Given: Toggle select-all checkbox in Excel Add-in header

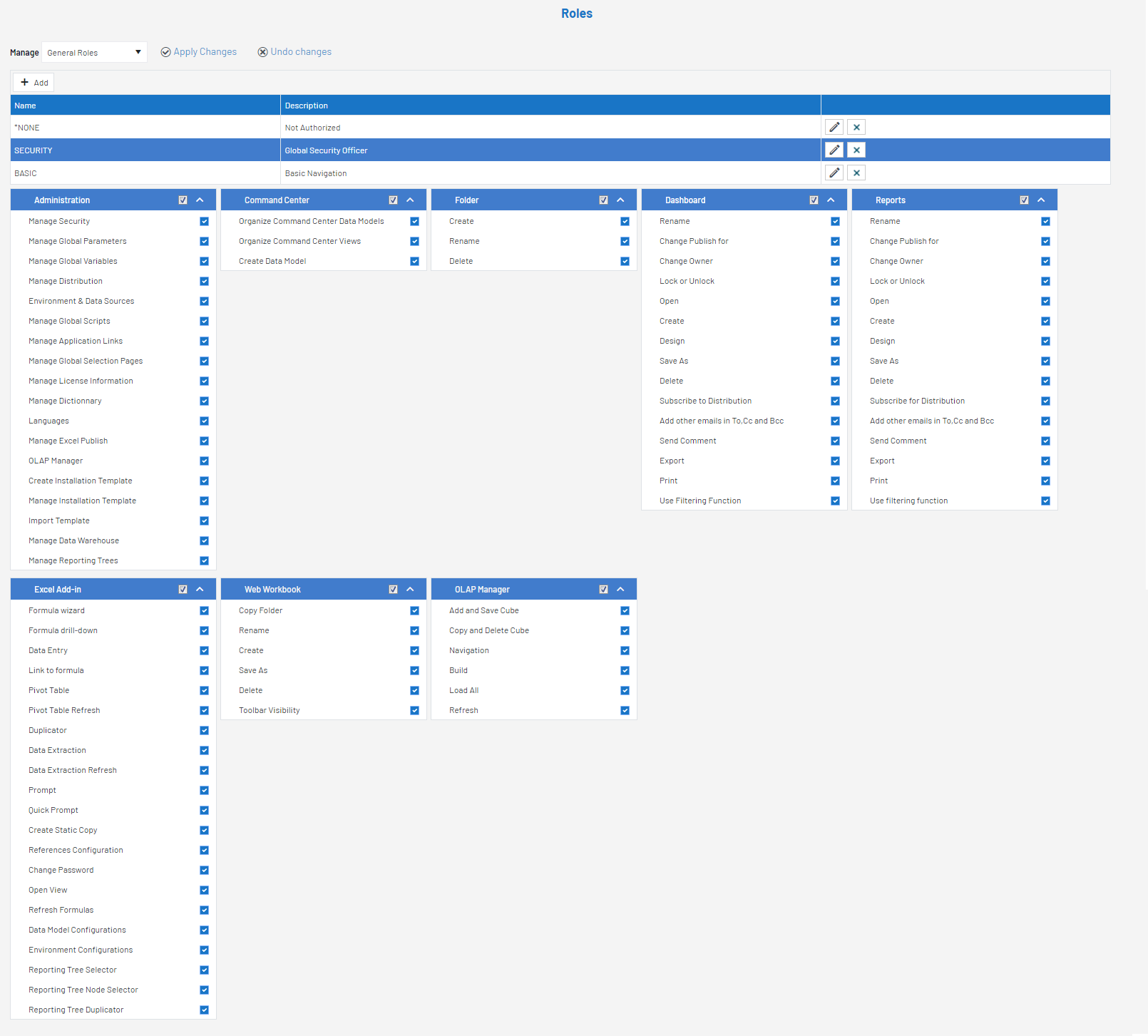Looking at the screenshot, I should pyautogui.click(x=183, y=590).
